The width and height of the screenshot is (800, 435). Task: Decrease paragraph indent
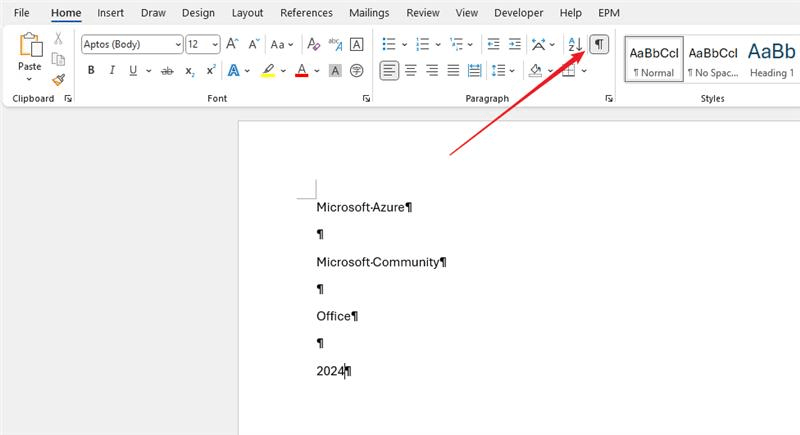[493, 44]
